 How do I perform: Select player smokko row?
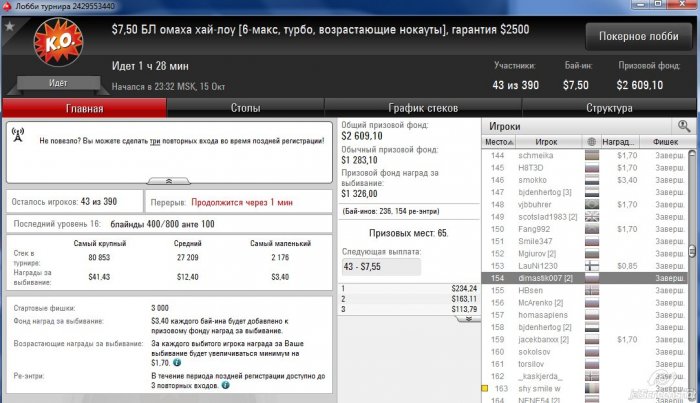tap(584, 180)
